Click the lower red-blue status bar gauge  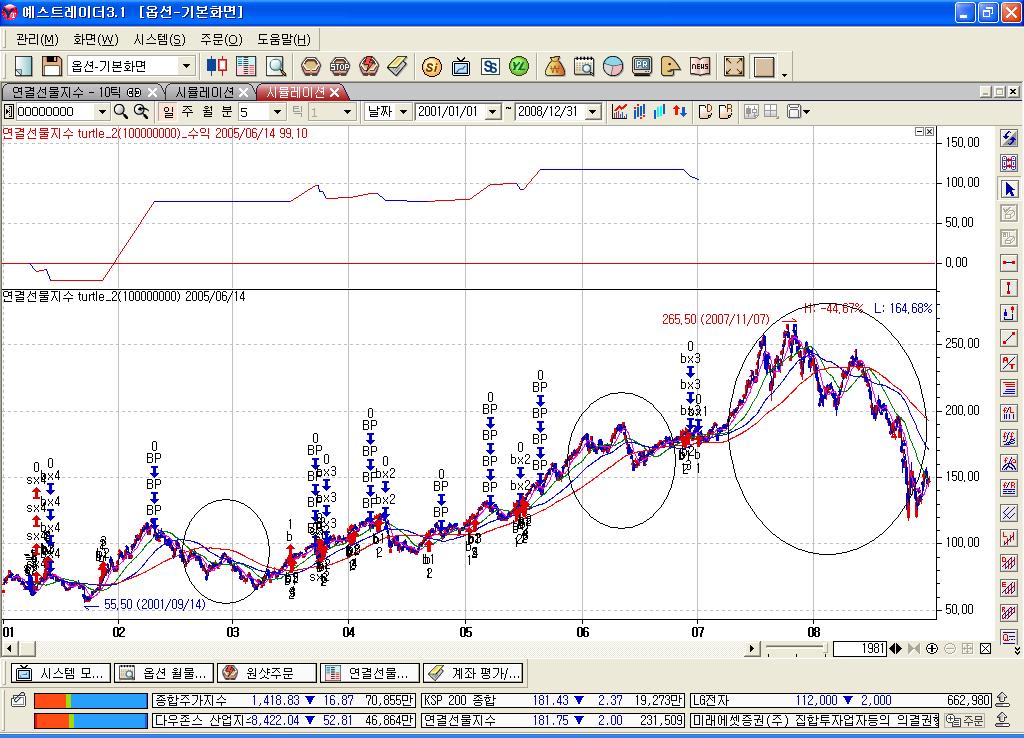tap(91, 720)
